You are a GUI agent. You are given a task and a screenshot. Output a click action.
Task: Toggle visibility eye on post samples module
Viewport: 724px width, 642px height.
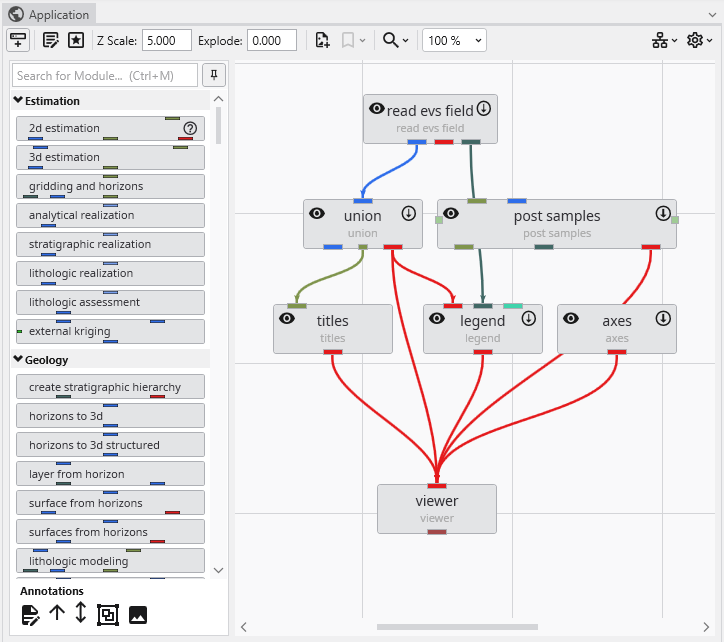451,213
